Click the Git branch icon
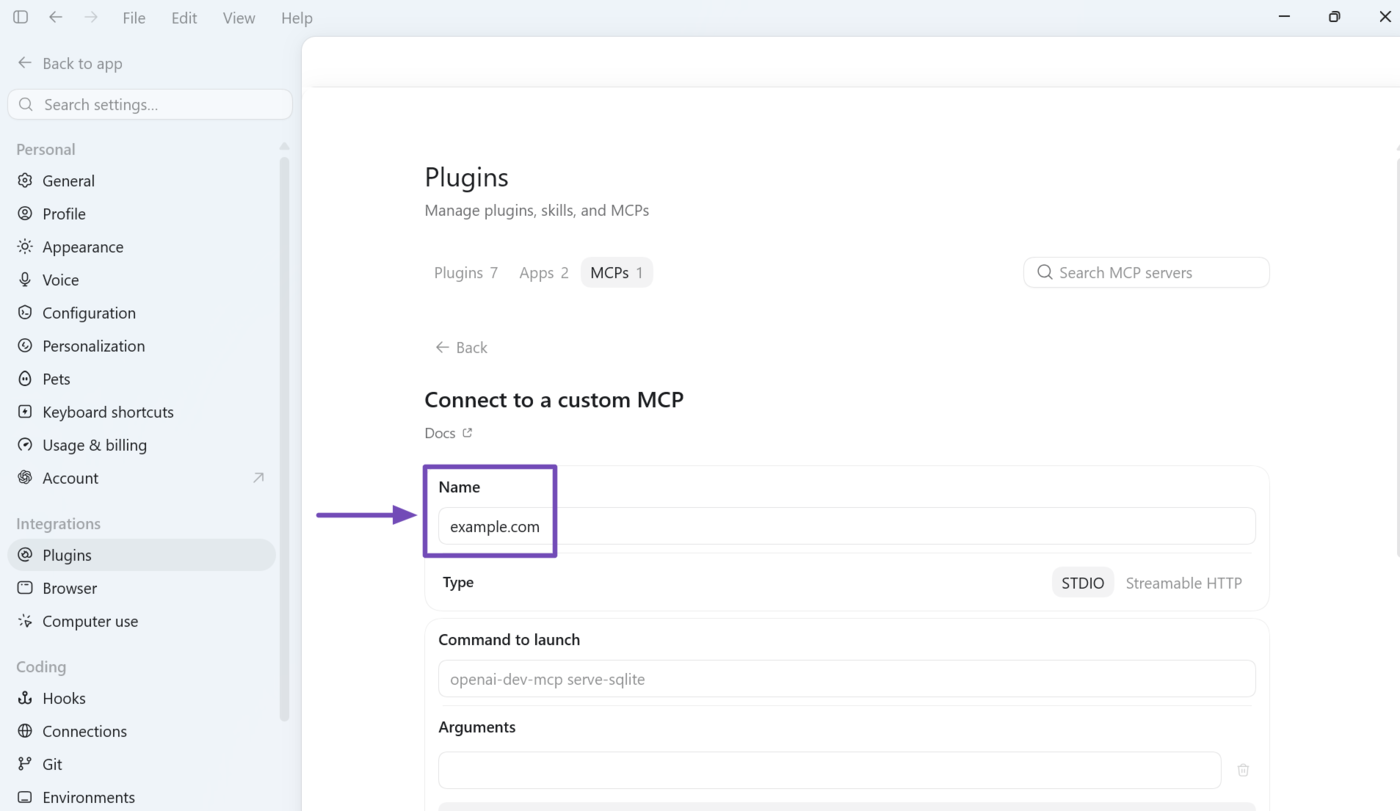The image size is (1400, 811). click(x=25, y=764)
